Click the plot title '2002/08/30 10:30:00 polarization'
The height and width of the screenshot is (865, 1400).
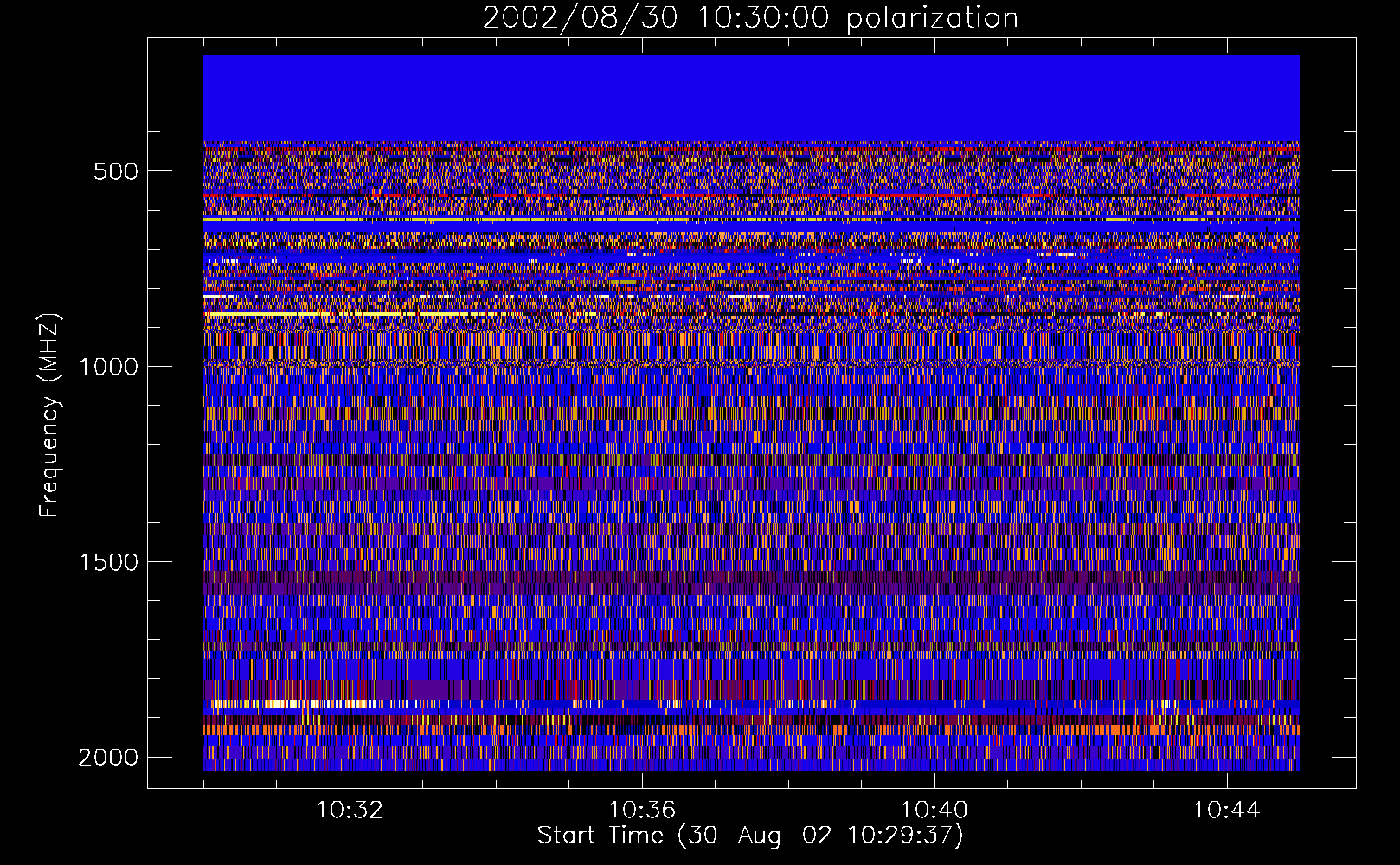click(x=750, y=18)
